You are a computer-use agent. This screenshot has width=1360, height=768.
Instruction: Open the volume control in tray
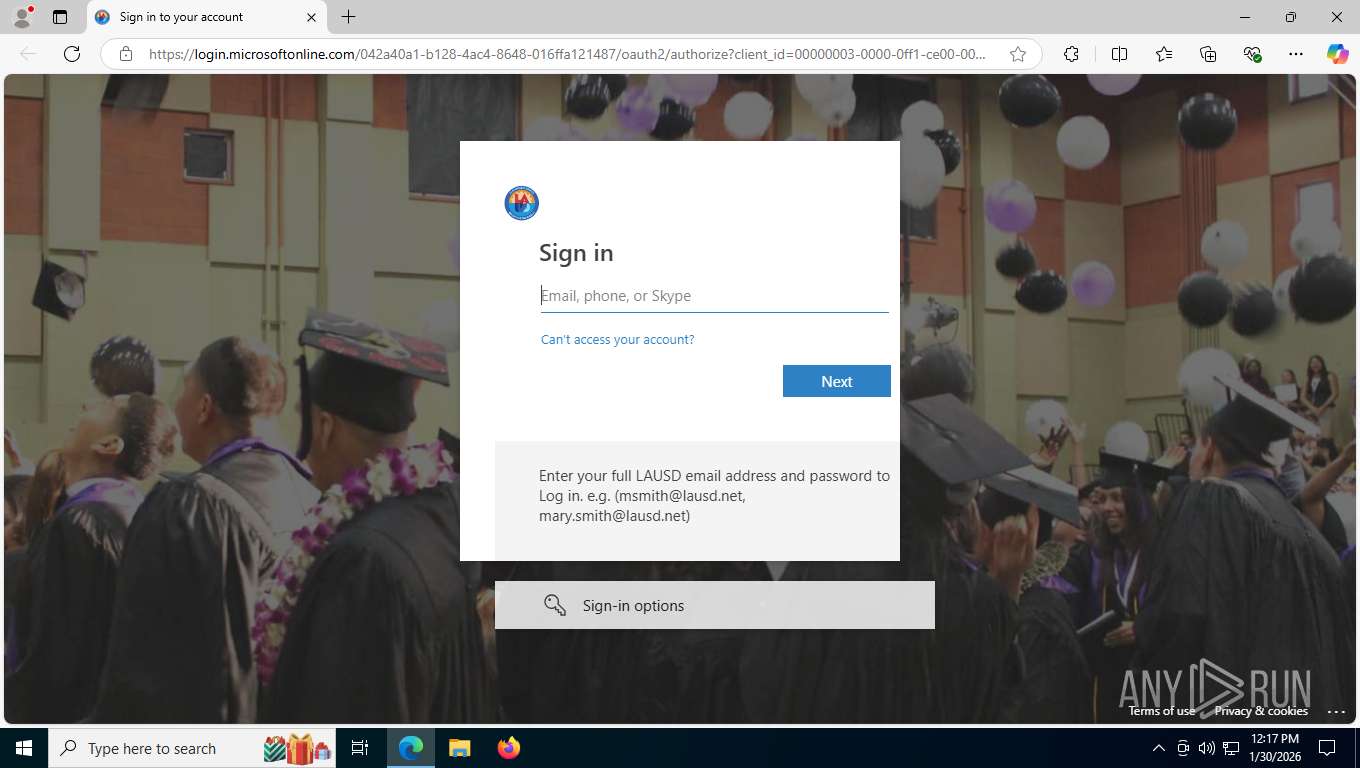(x=1206, y=748)
